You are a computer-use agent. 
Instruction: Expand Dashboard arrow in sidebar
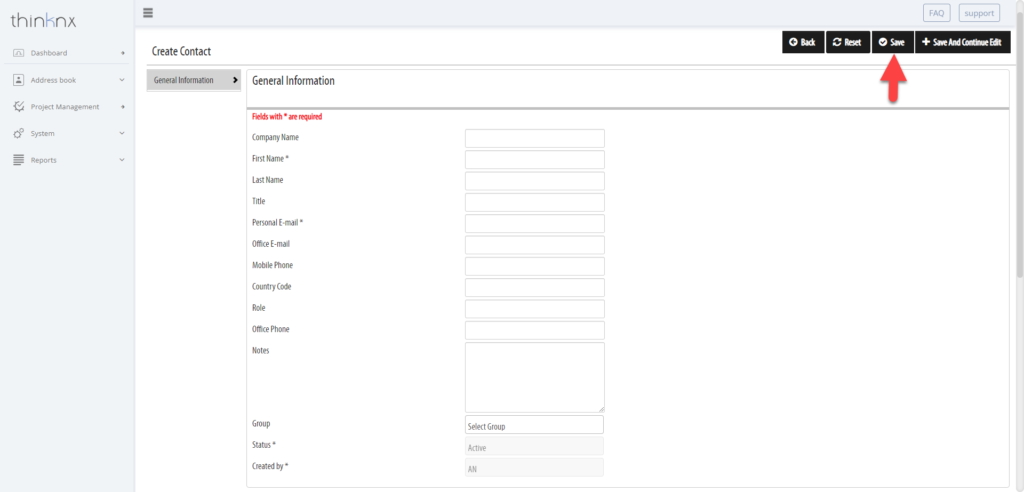123,53
